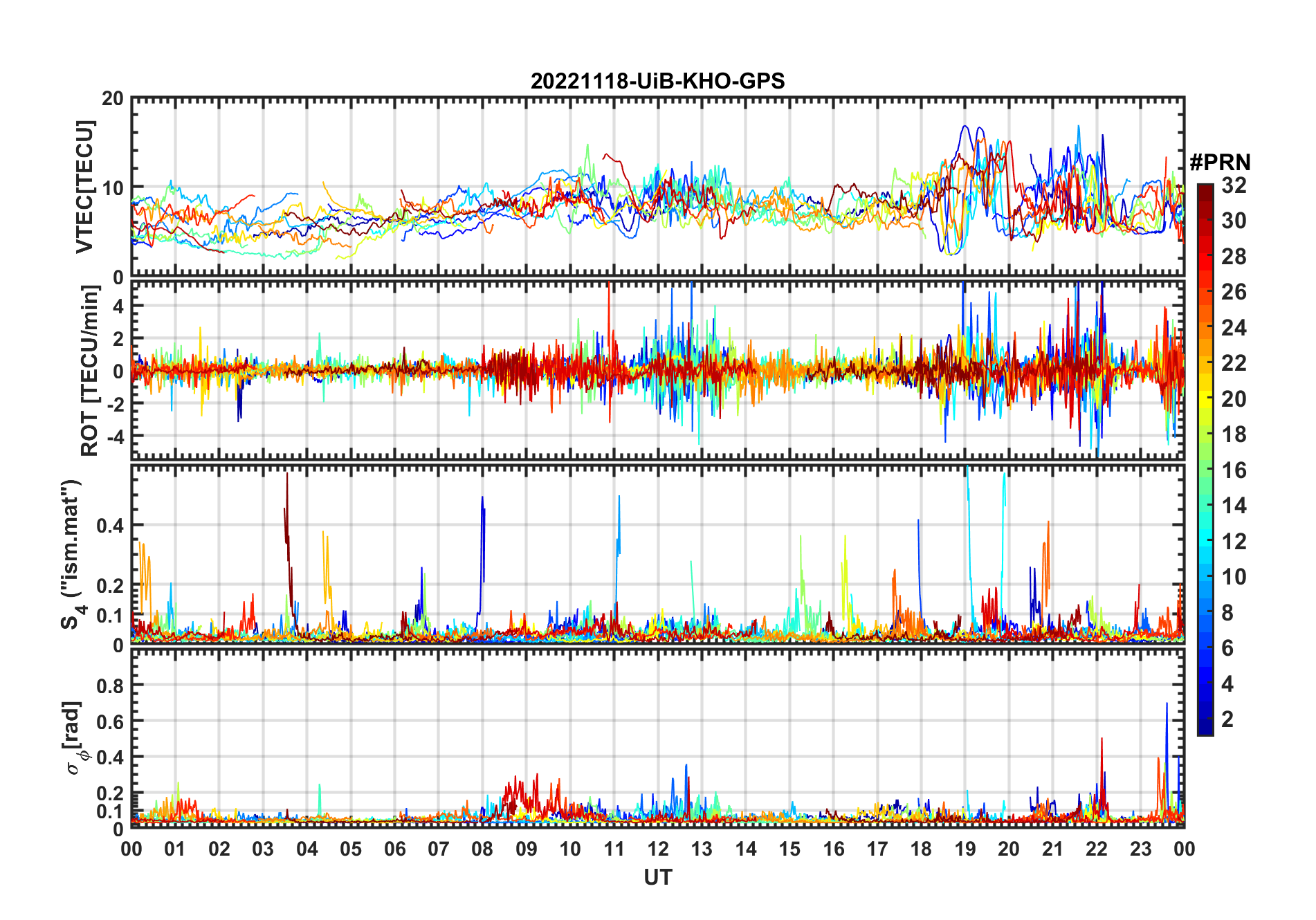The width and height of the screenshot is (1316, 920).
Task: Click colorbar tick label 18
Action: [x=1234, y=434]
